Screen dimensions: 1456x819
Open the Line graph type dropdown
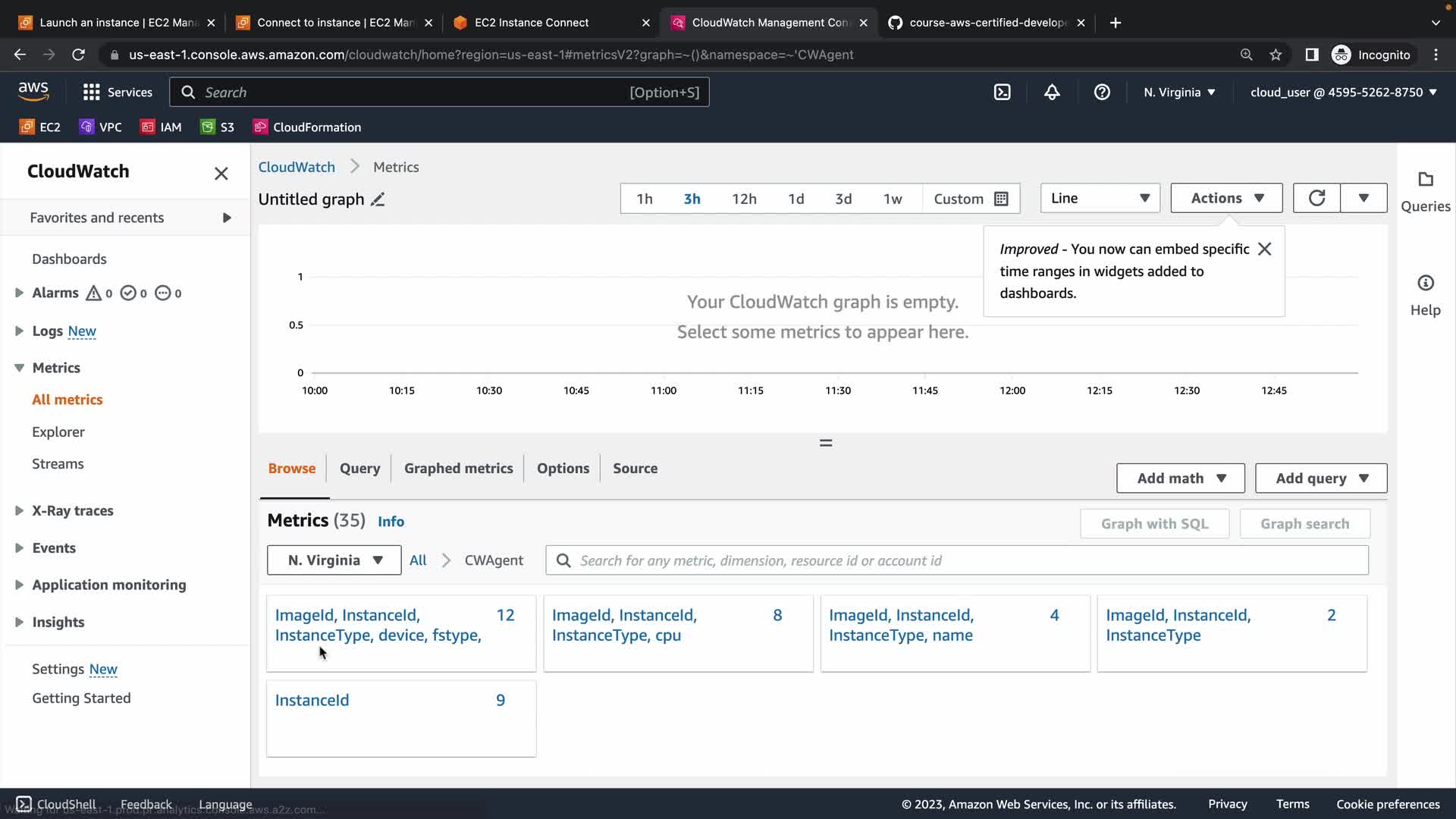1100,198
